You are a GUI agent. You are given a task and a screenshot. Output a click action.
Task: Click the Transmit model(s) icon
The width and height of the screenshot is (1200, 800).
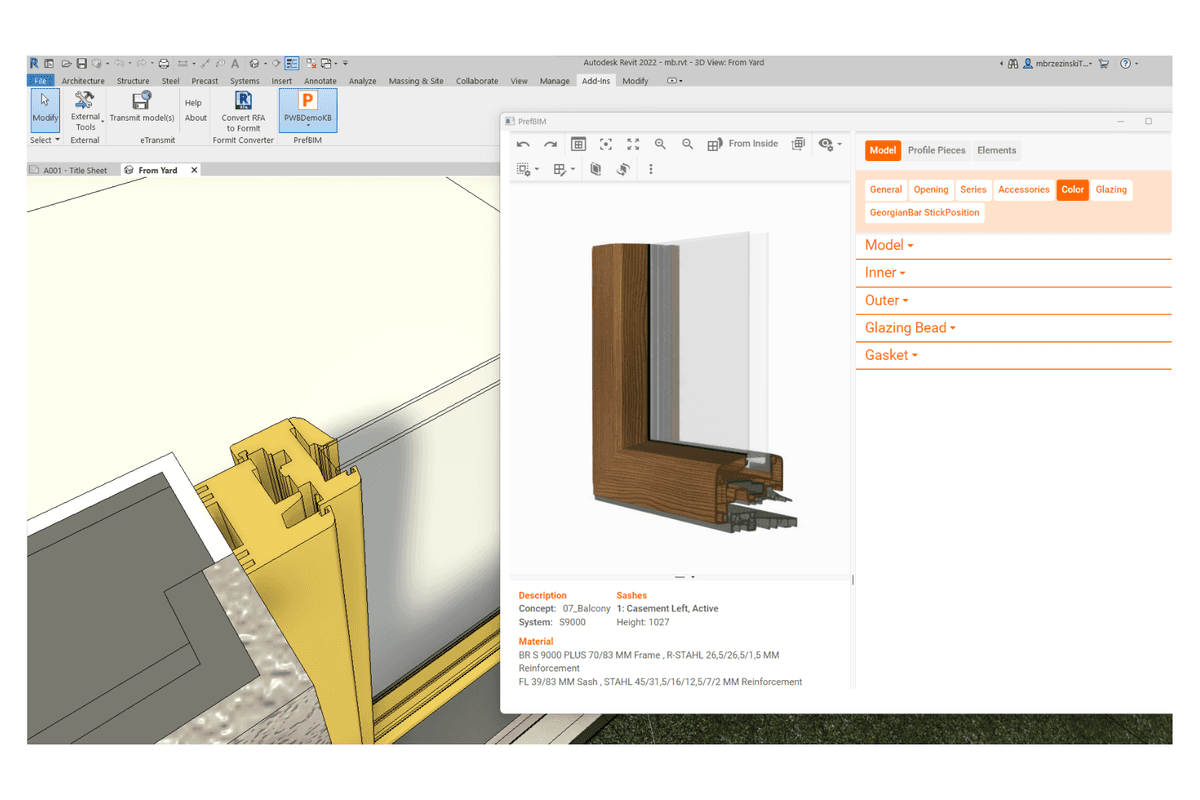coord(142,107)
